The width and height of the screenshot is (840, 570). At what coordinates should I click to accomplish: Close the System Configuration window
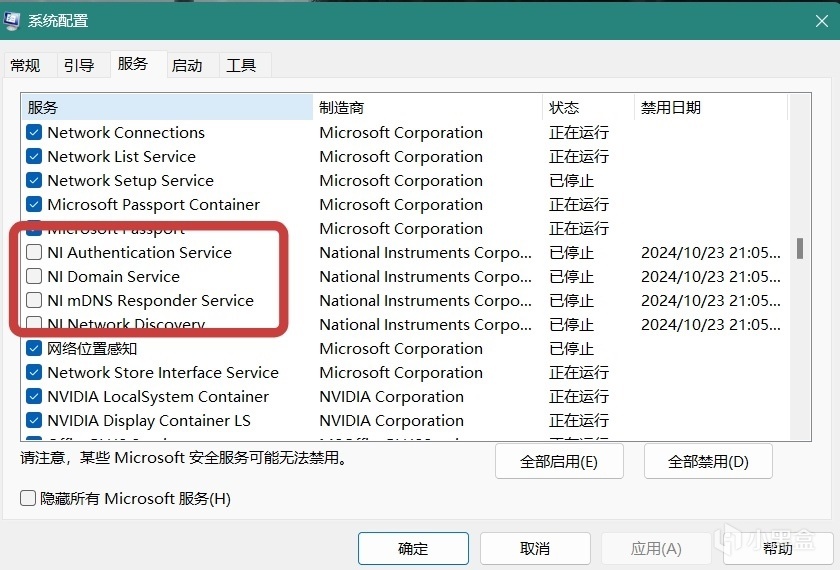(820, 19)
